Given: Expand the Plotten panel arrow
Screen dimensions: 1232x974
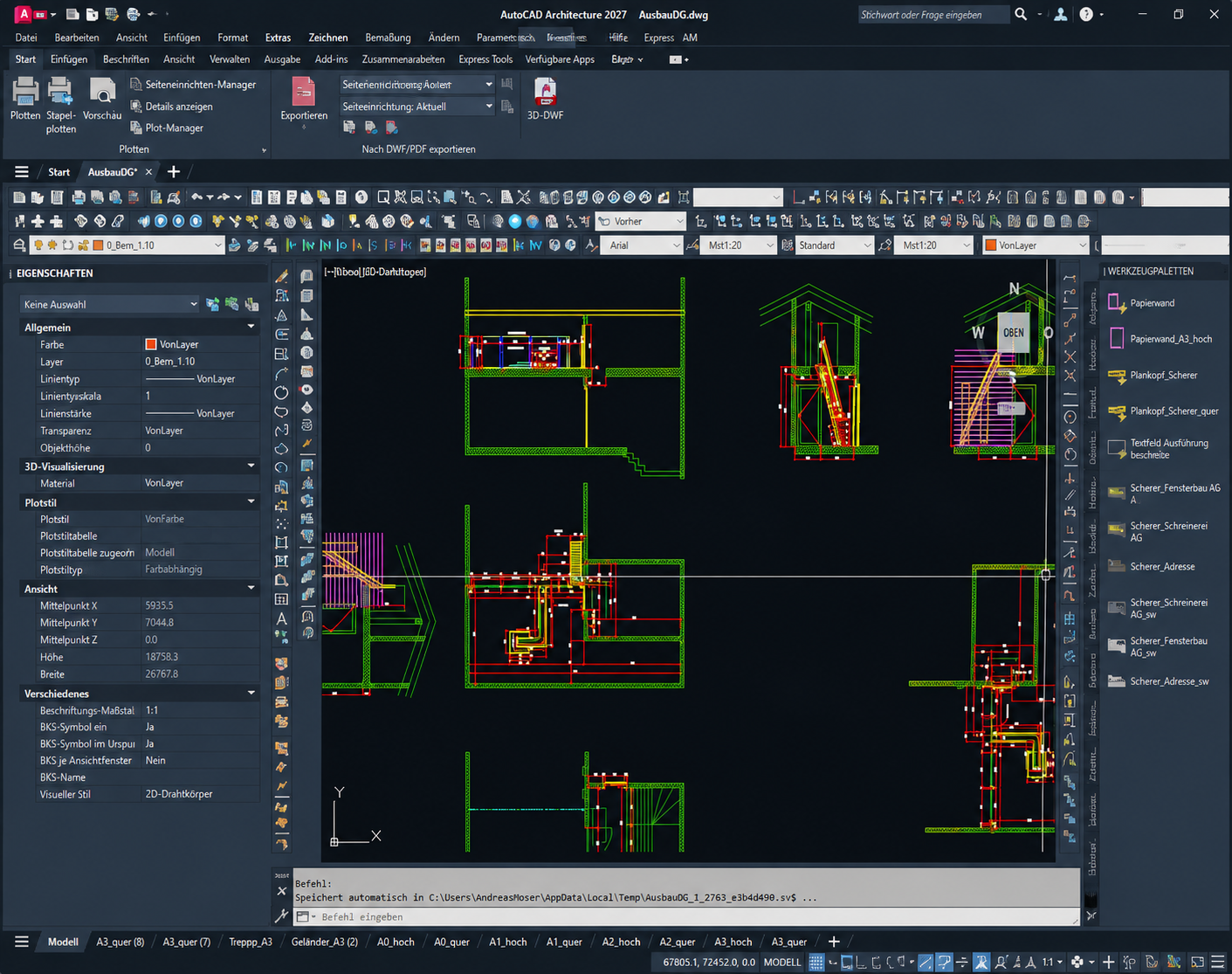Looking at the screenshot, I should (264, 150).
